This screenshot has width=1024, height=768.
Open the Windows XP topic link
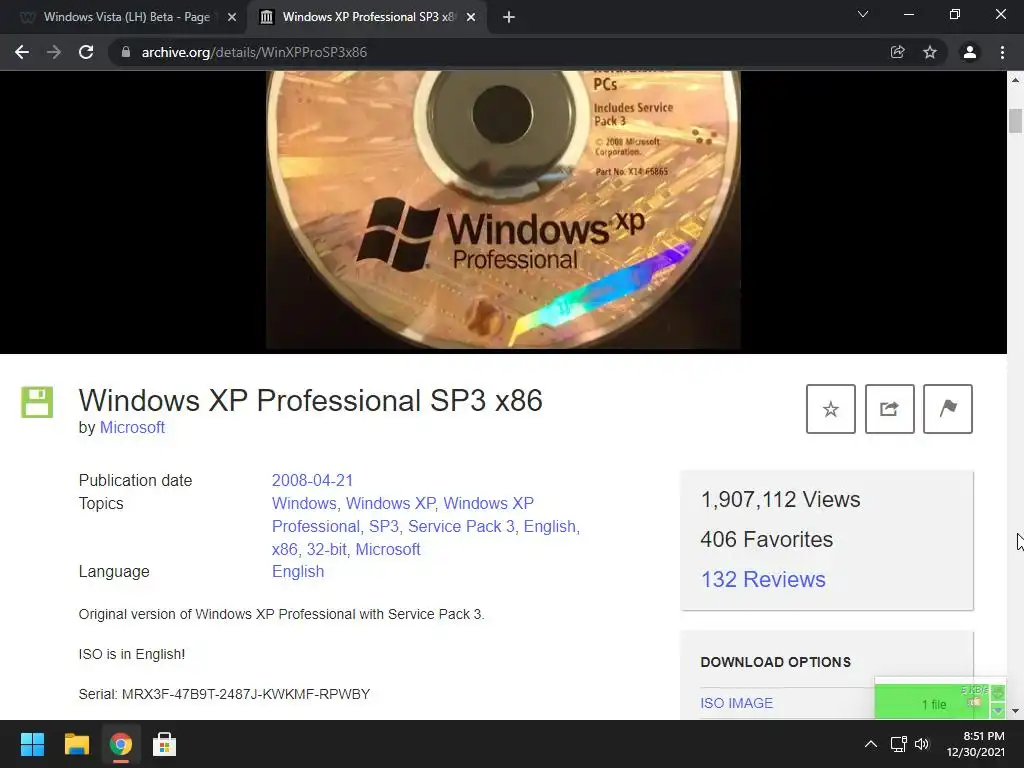(391, 503)
